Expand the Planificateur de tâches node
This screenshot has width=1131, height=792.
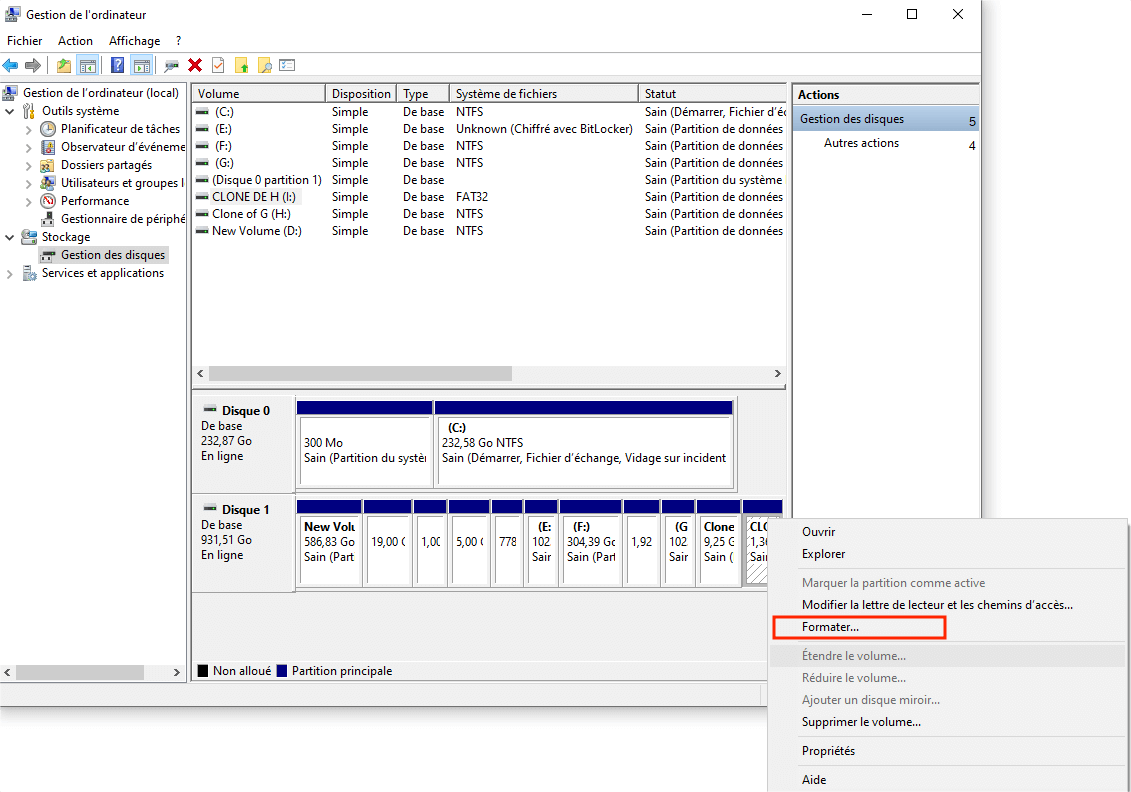[28, 129]
